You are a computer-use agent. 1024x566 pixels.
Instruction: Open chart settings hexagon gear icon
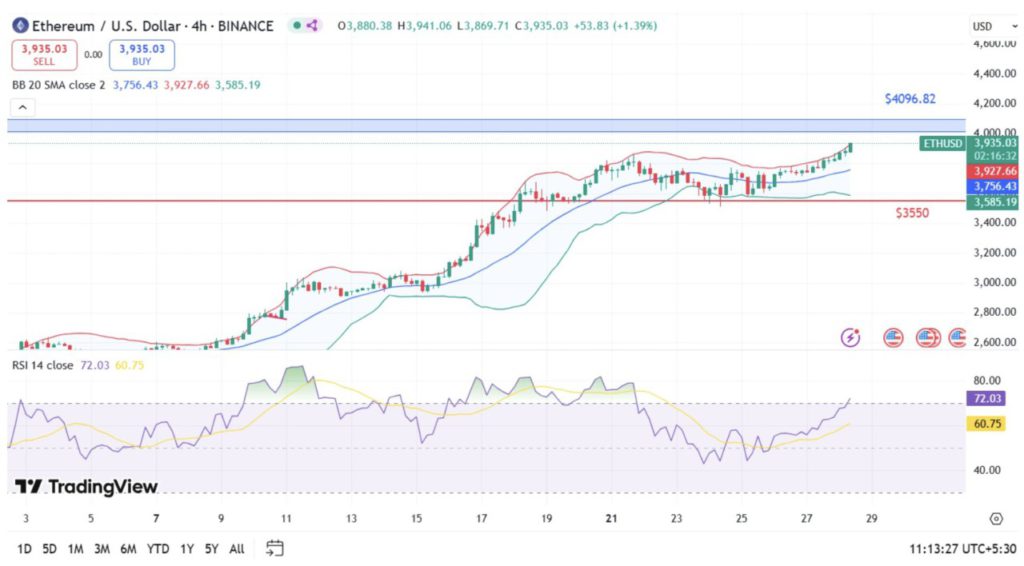995,518
